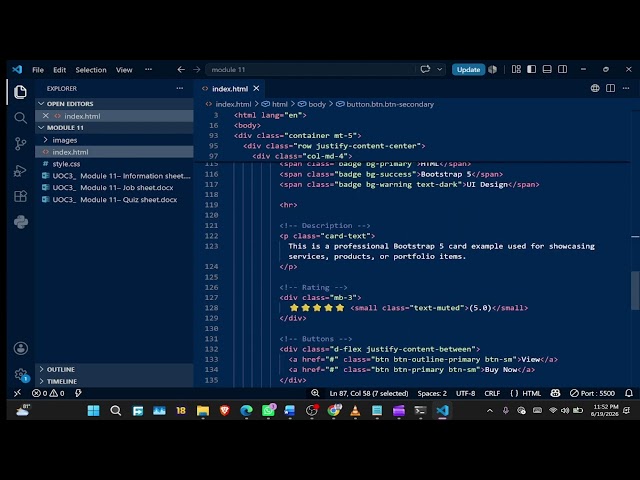Change indentation via Spaces: 2
The width and height of the screenshot is (640, 480).
[432, 393]
